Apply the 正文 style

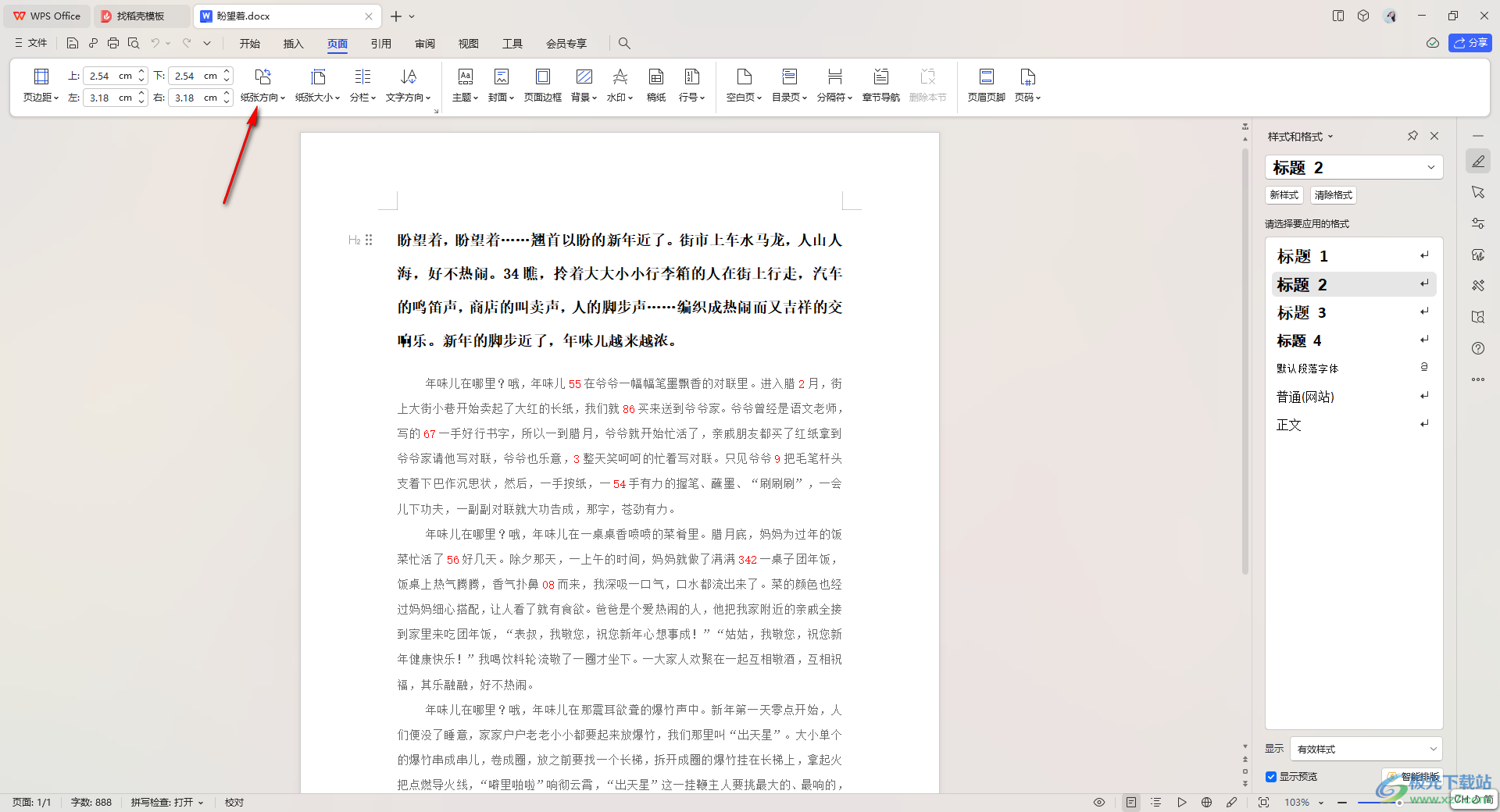click(1353, 425)
